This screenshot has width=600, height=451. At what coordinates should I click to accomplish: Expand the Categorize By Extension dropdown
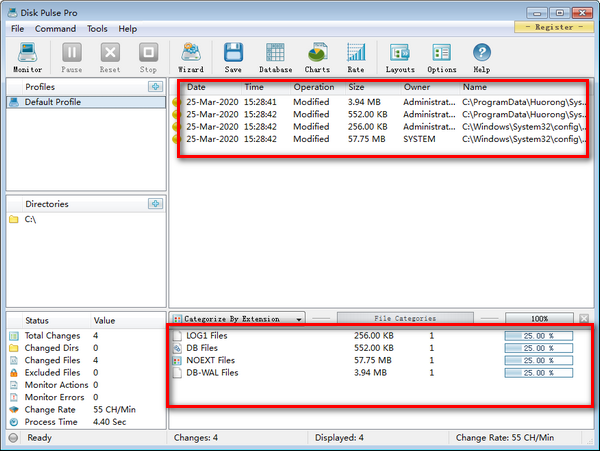pos(245,319)
